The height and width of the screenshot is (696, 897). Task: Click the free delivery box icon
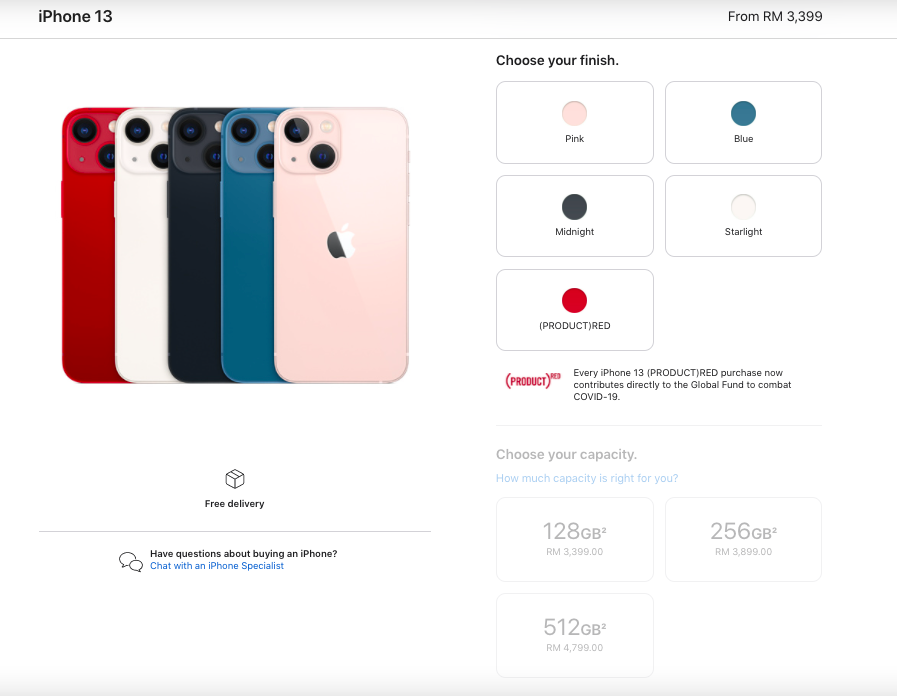[235, 479]
